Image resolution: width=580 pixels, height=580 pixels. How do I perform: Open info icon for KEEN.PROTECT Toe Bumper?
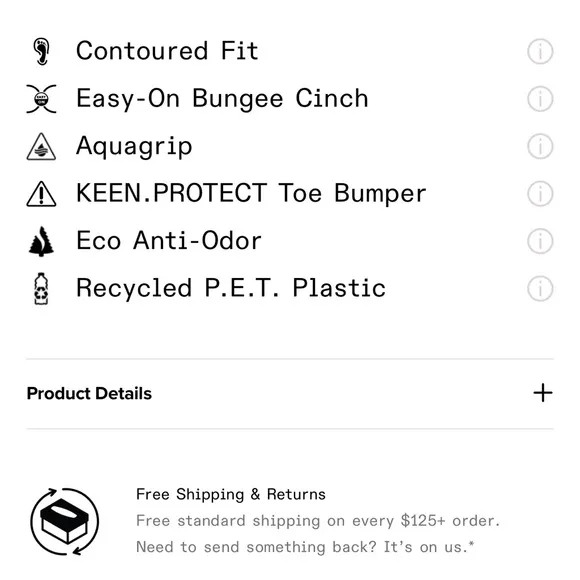540,193
